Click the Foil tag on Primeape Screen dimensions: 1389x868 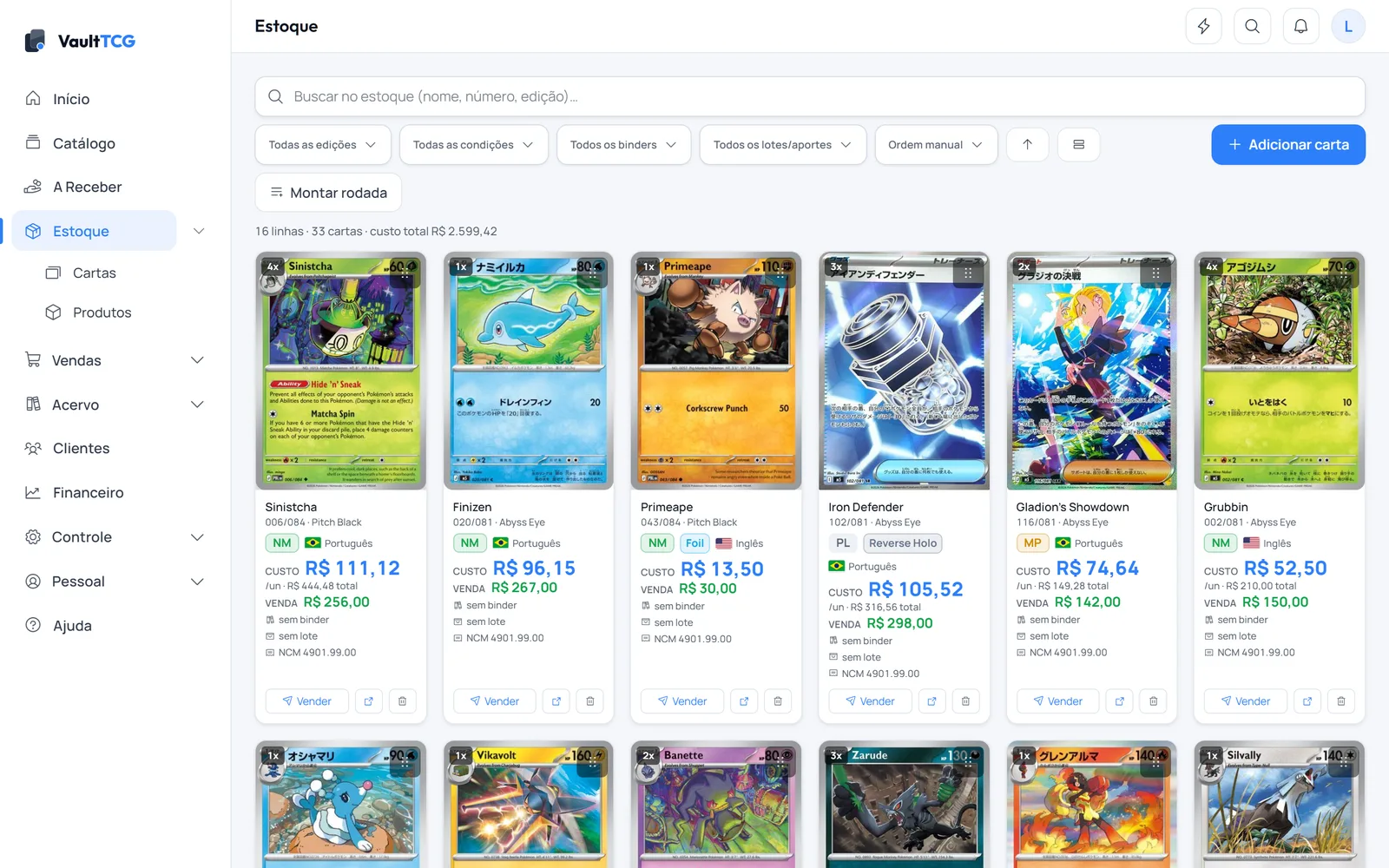tap(694, 543)
